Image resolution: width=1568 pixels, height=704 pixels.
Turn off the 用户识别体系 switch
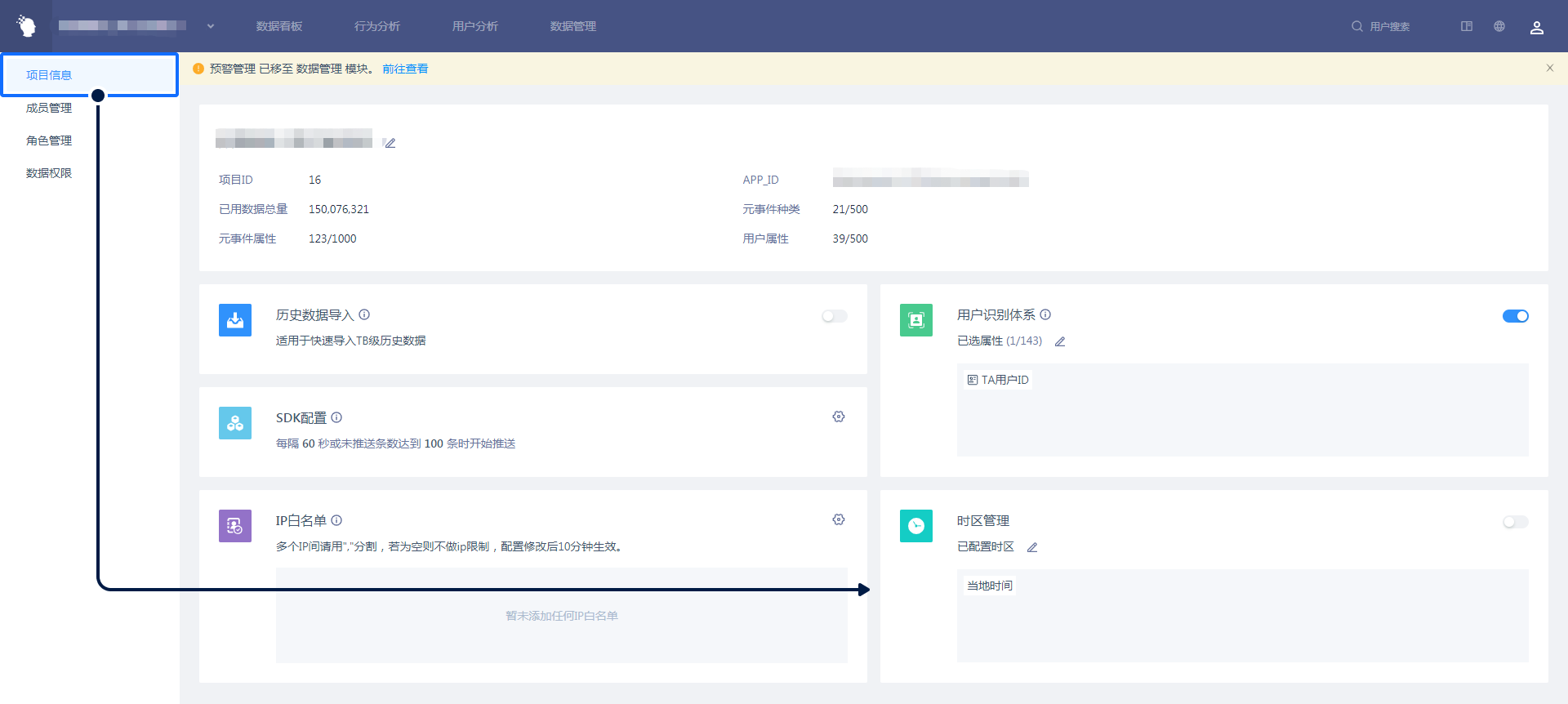(1515, 316)
